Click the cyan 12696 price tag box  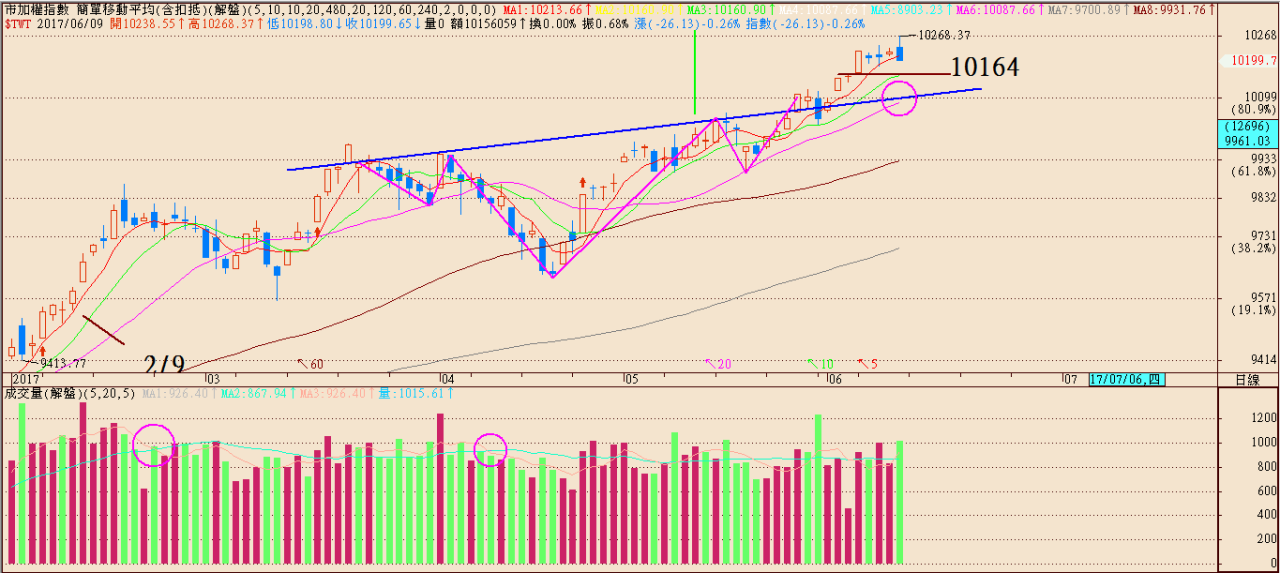pos(1248,126)
